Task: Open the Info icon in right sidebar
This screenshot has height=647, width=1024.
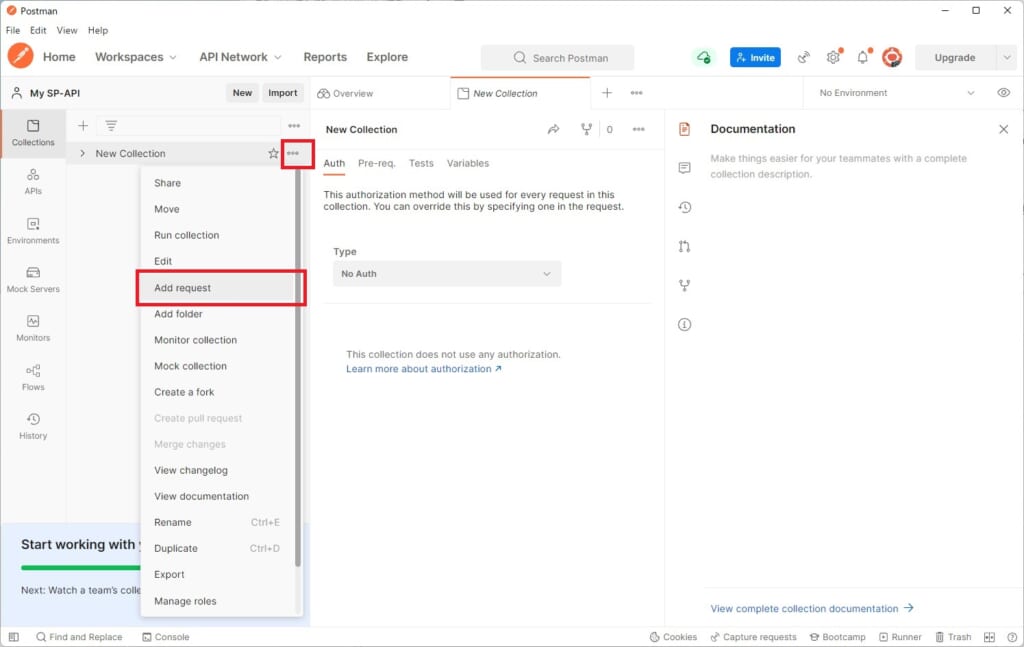Action: 684,324
